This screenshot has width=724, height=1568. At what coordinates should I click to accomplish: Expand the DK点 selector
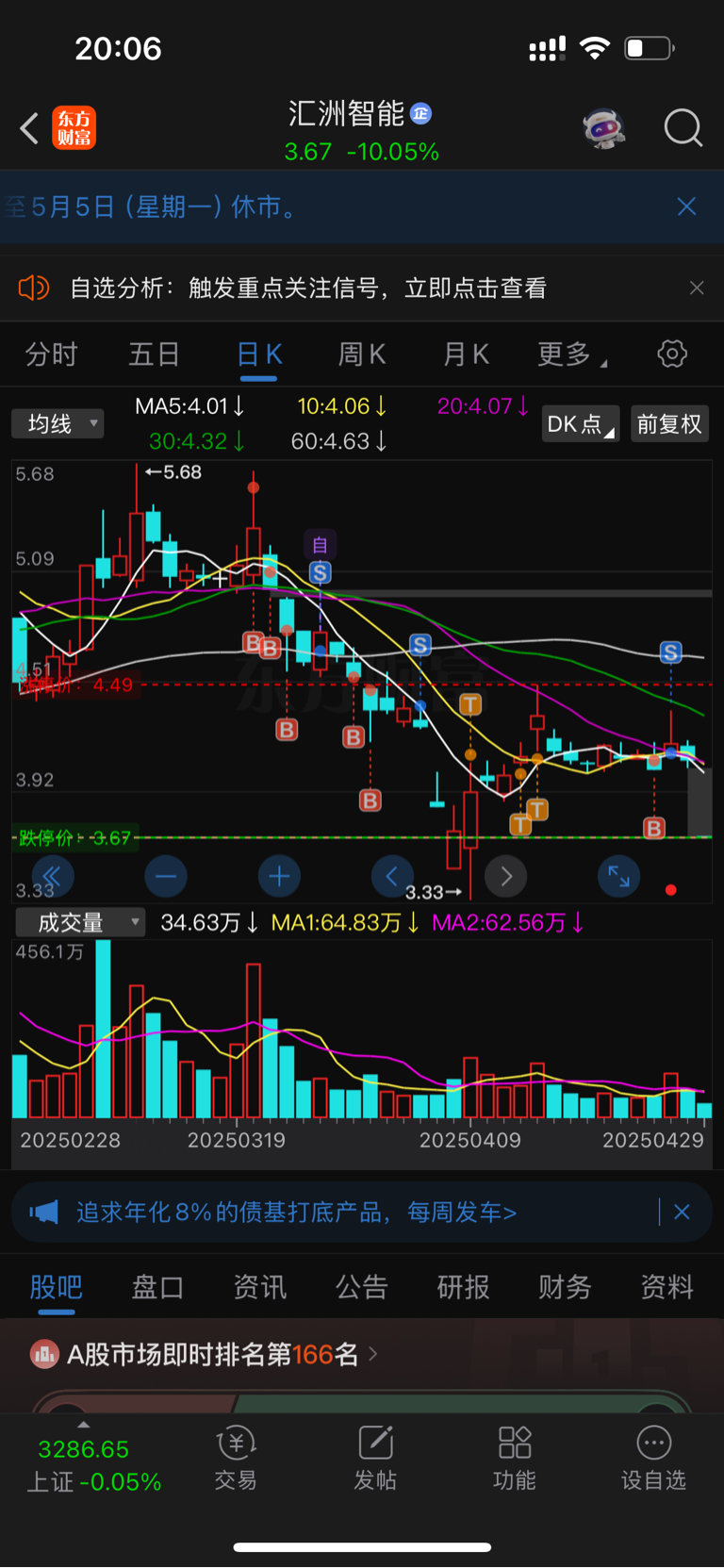[x=581, y=424]
